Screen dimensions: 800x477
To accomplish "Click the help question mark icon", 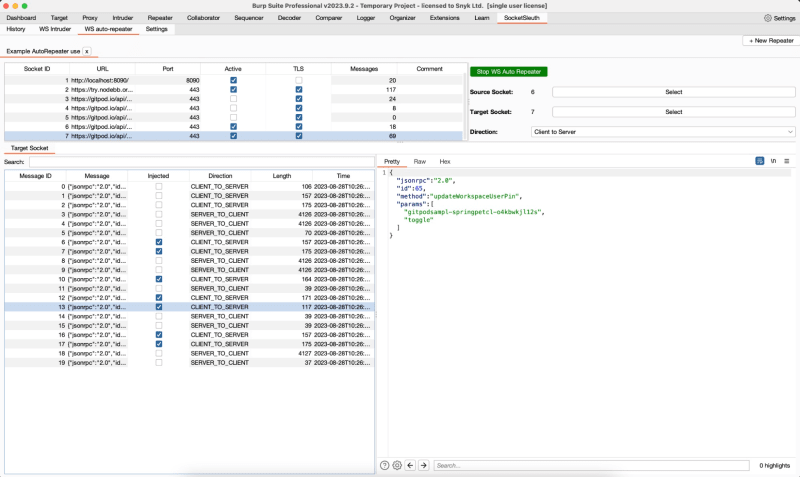I will pos(385,465).
